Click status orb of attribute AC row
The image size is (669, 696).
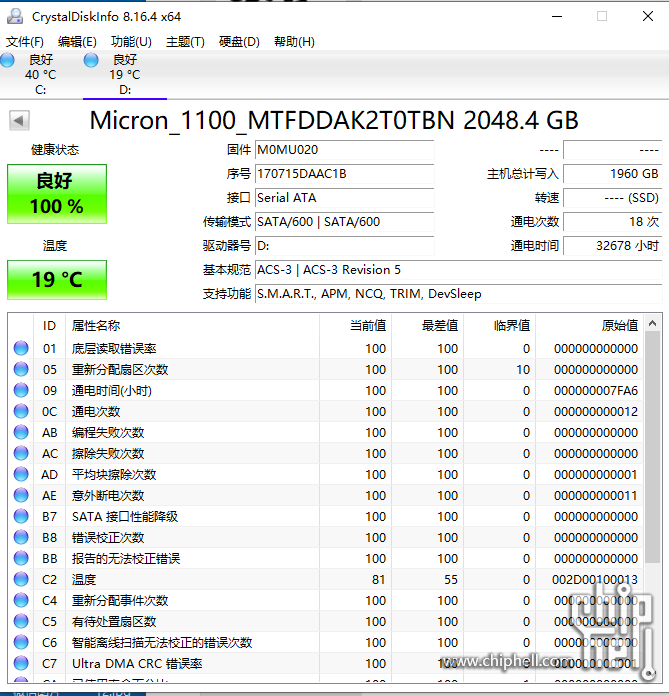click(21, 453)
